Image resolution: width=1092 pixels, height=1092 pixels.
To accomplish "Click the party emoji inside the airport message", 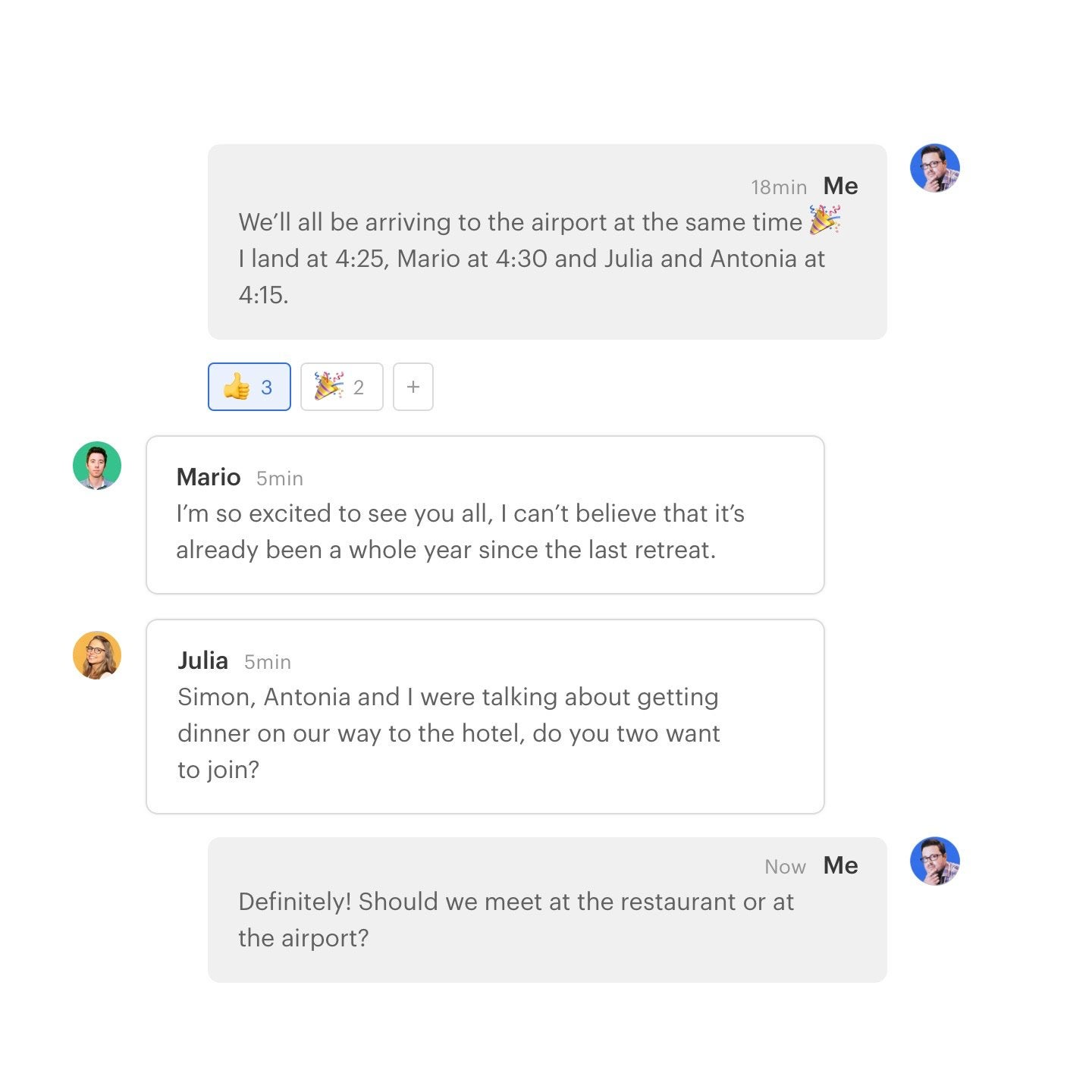I will pos(824,221).
